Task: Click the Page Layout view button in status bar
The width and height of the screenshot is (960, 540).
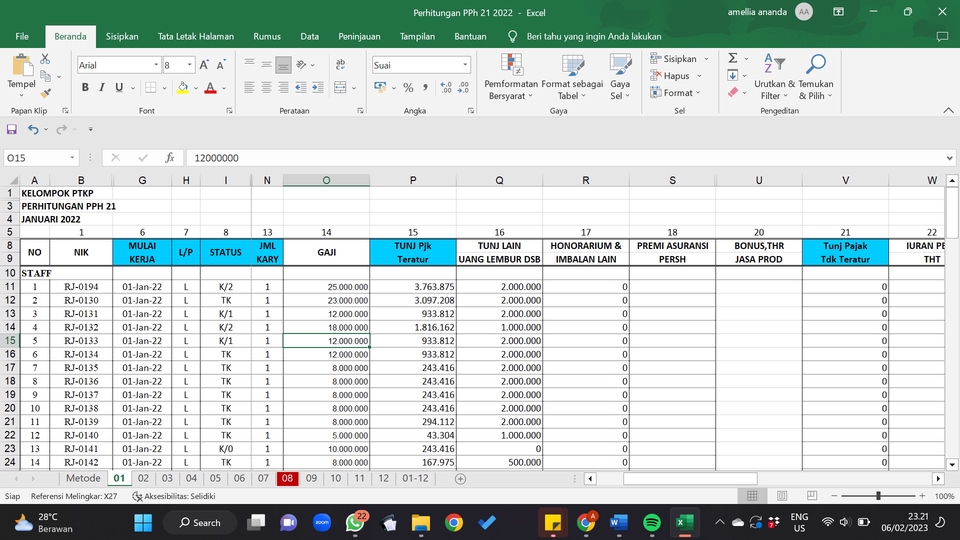Action: (782, 496)
